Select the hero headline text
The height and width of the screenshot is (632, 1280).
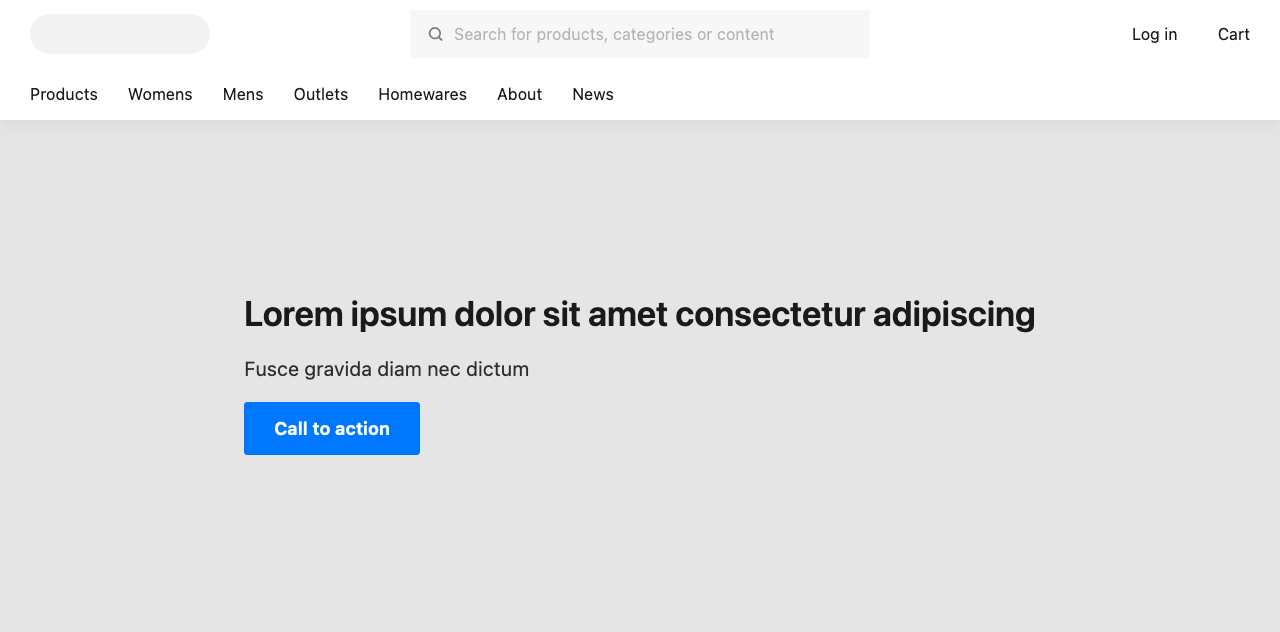click(639, 314)
